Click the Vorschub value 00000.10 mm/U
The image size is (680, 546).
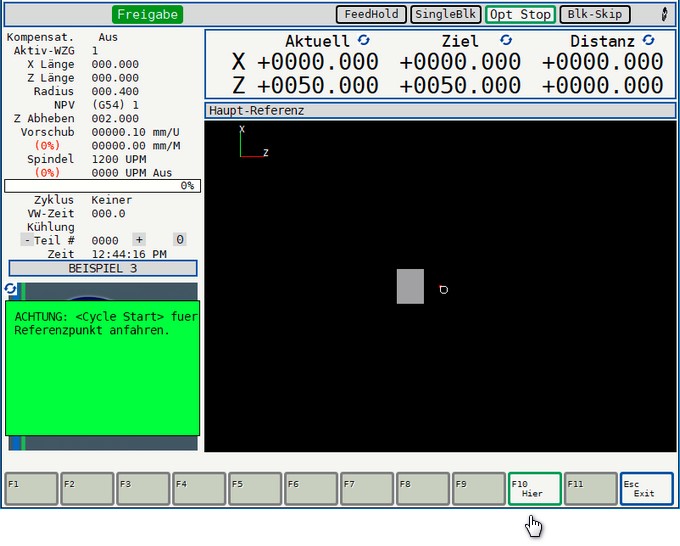coord(135,132)
